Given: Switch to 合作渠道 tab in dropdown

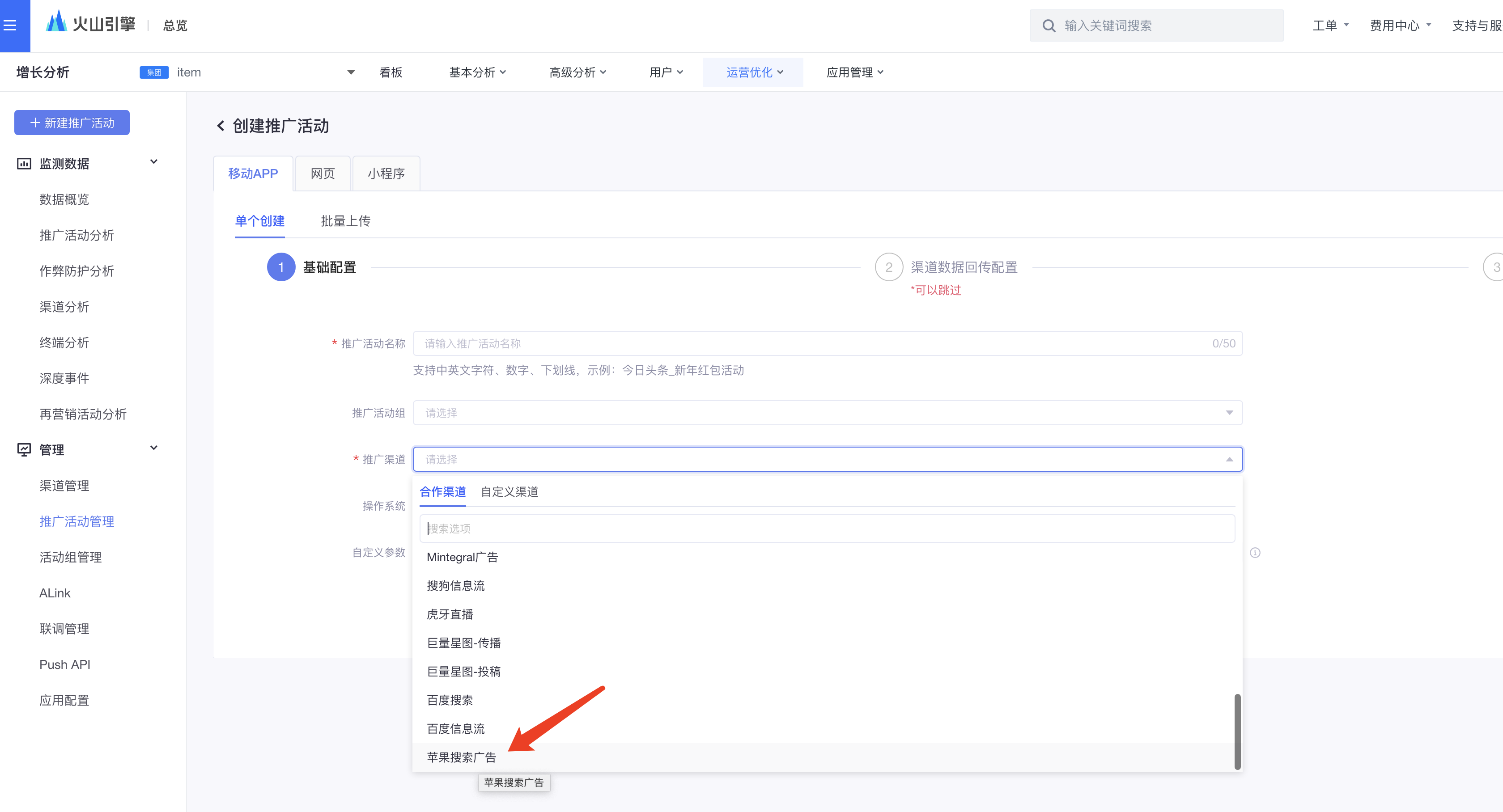Looking at the screenshot, I should point(443,492).
